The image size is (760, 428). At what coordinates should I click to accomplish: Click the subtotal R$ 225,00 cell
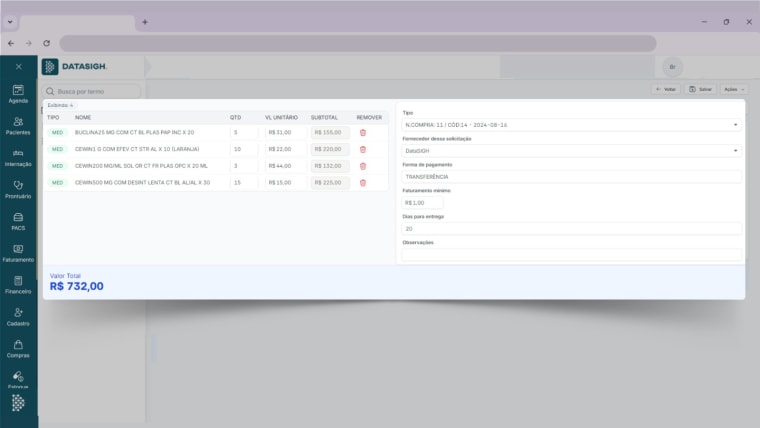click(330, 183)
